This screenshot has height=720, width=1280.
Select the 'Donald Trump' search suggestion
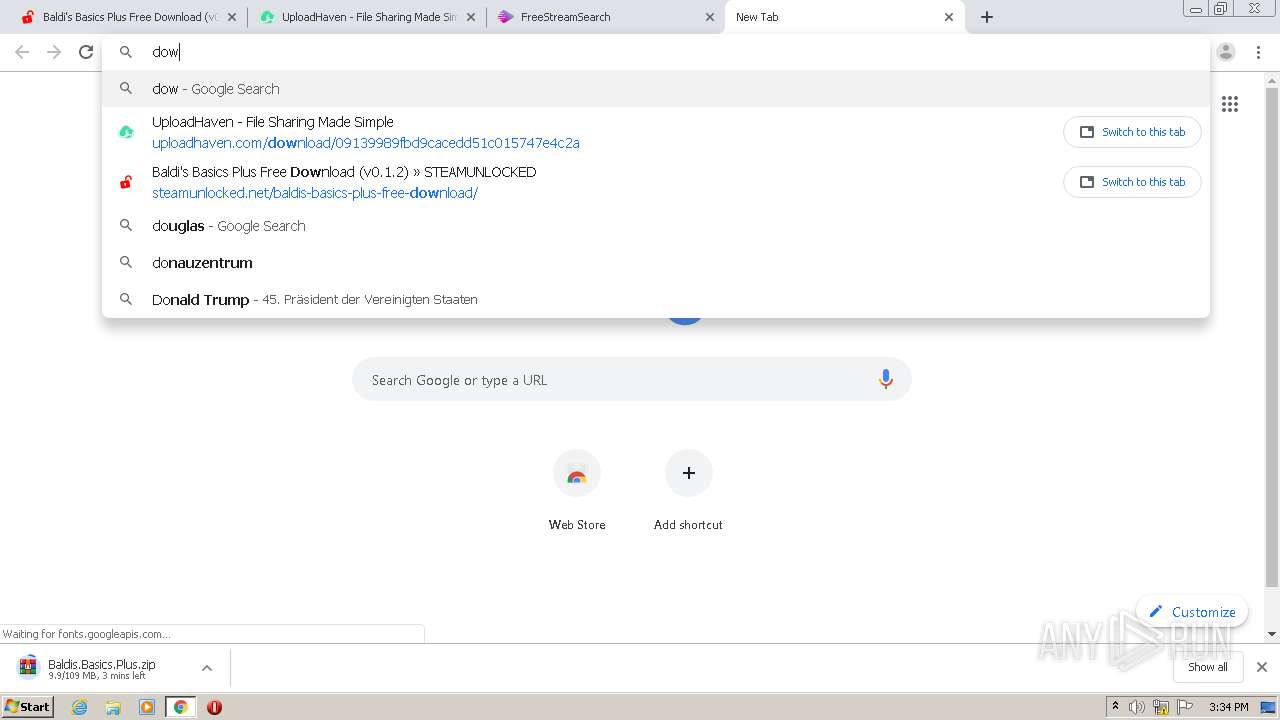tap(656, 299)
